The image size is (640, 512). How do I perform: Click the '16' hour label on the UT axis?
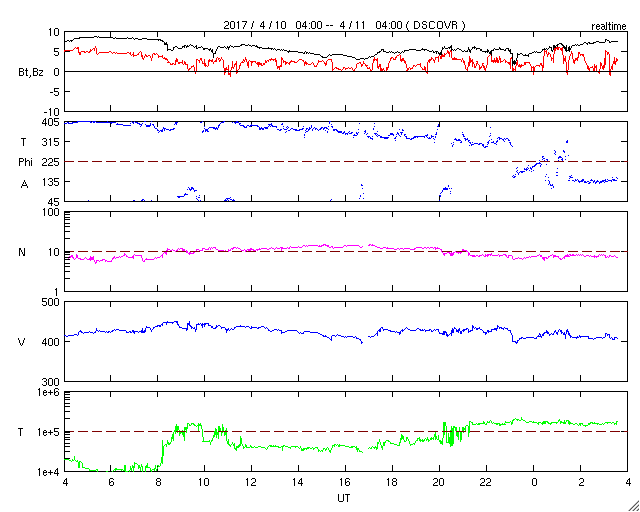click(345, 482)
